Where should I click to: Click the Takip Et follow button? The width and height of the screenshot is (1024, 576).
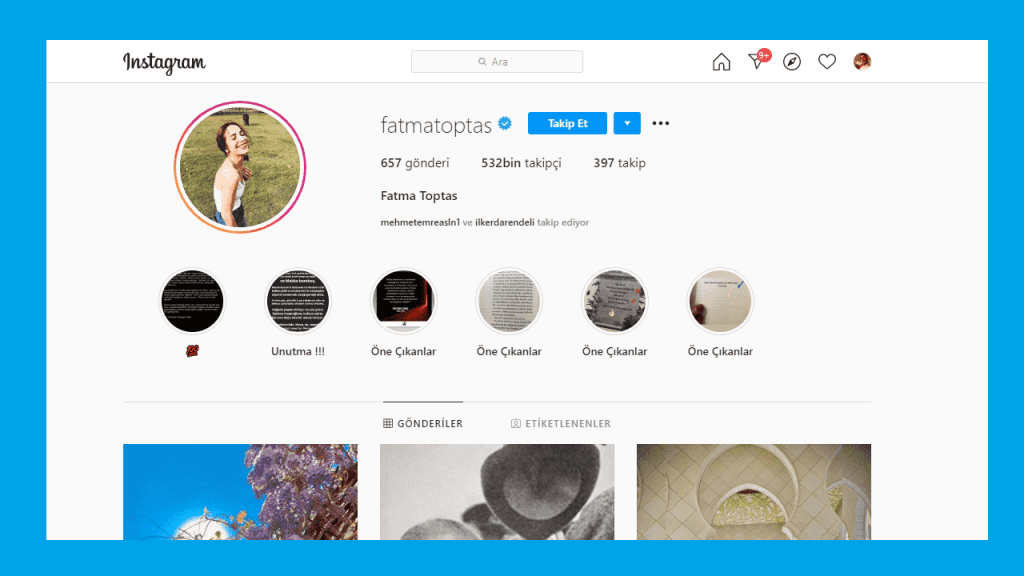tap(567, 123)
